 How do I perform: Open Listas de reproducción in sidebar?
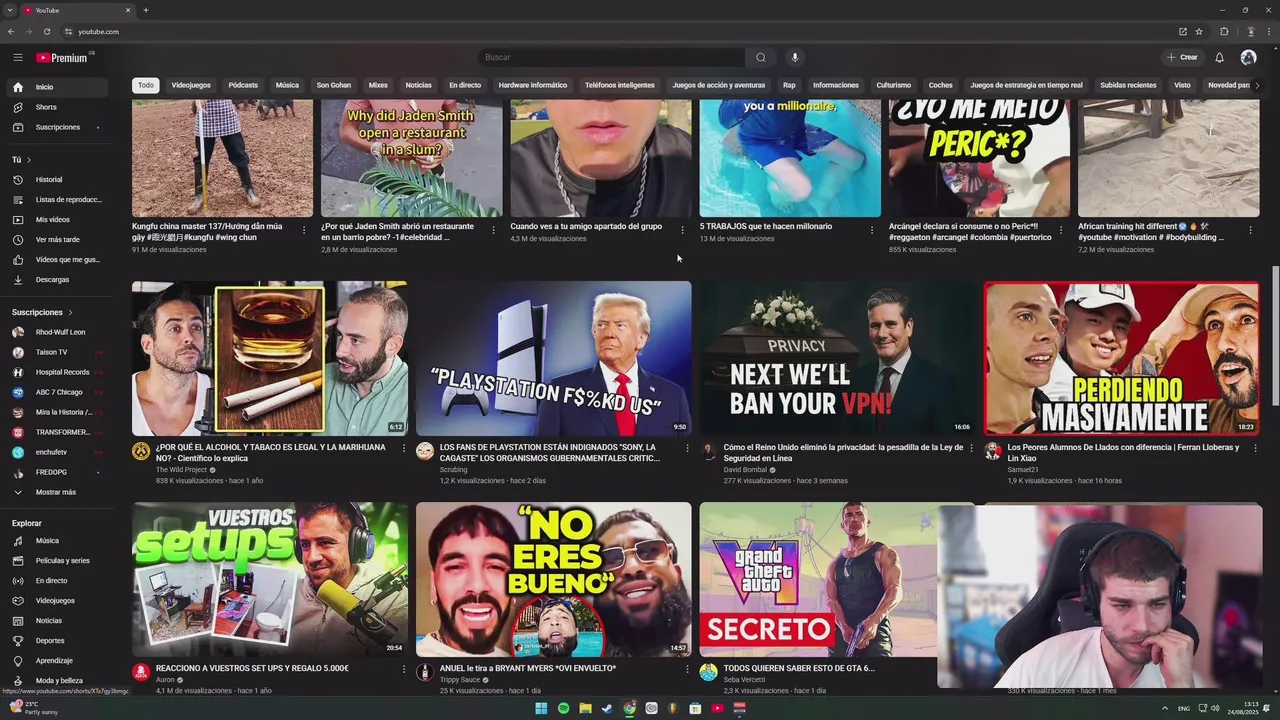pyautogui.click(x=56, y=200)
